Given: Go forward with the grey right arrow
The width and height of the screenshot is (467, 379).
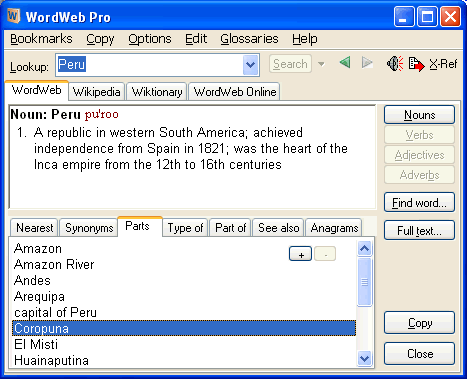Looking at the screenshot, I should [x=367, y=63].
